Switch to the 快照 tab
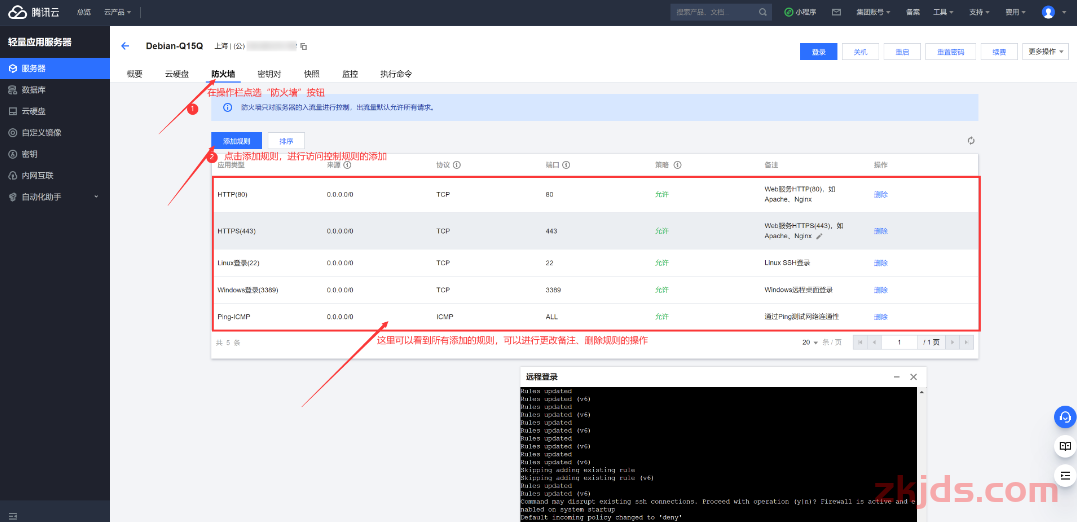The image size is (1077, 522). pos(312,73)
